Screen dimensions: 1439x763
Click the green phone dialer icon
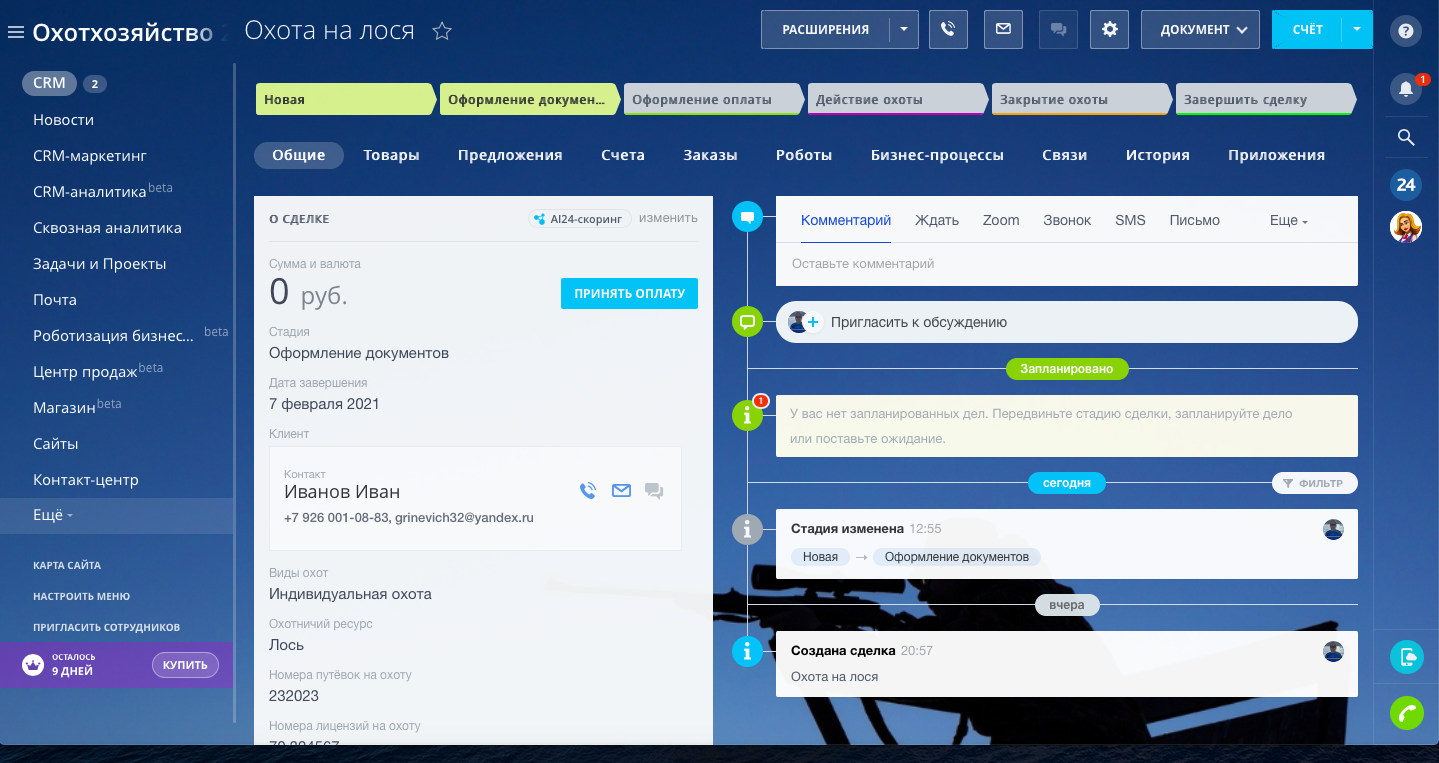[x=1407, y=713]
